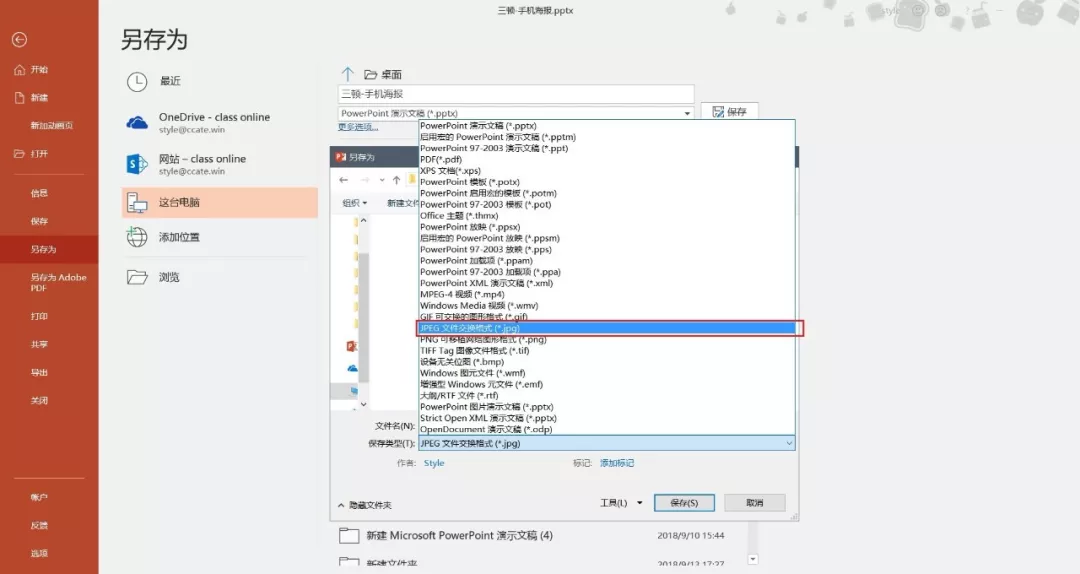Open the 更多选项... link
The image size is (1080, 574).
(357, 127)
